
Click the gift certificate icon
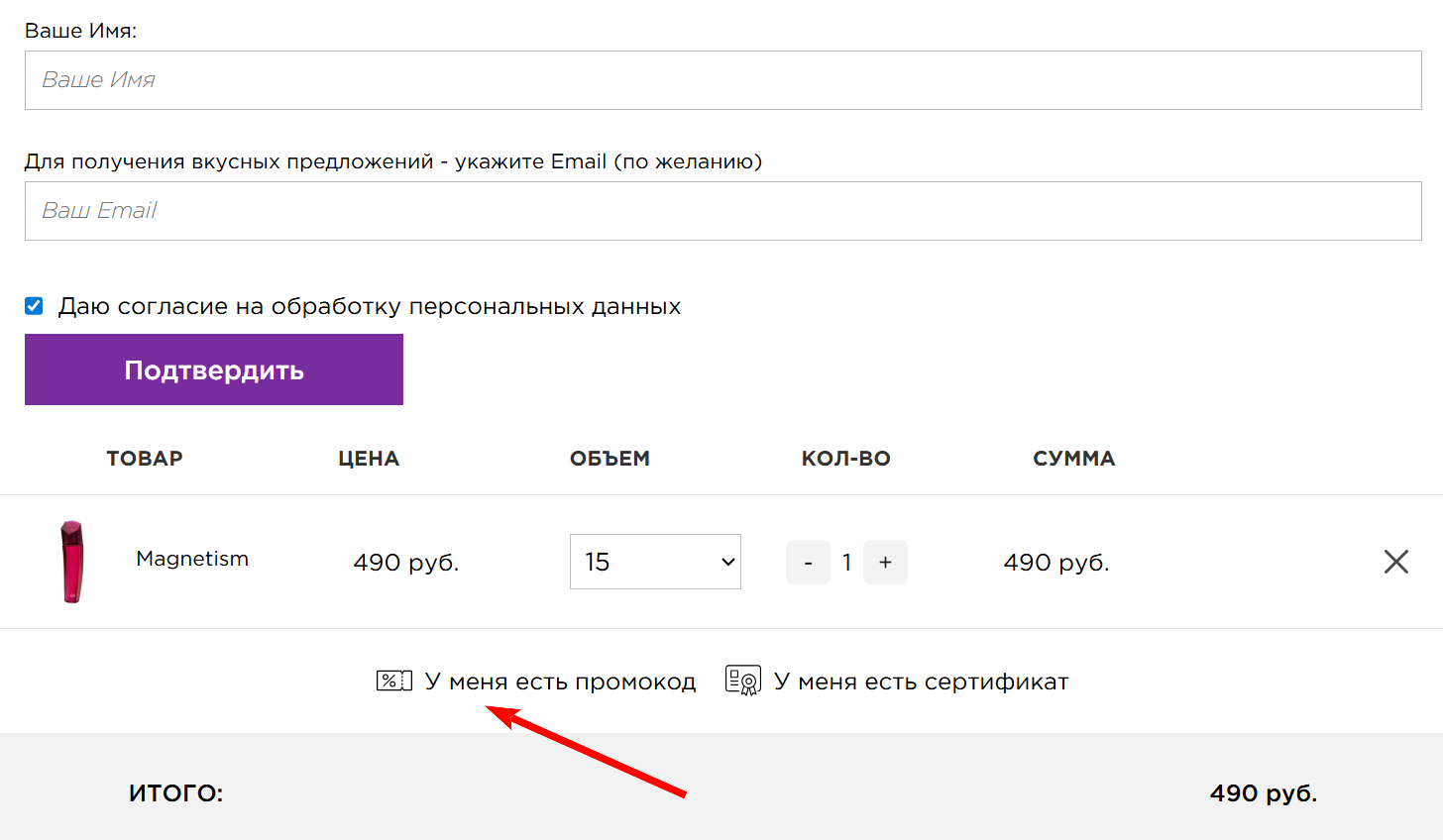[742, 681]
